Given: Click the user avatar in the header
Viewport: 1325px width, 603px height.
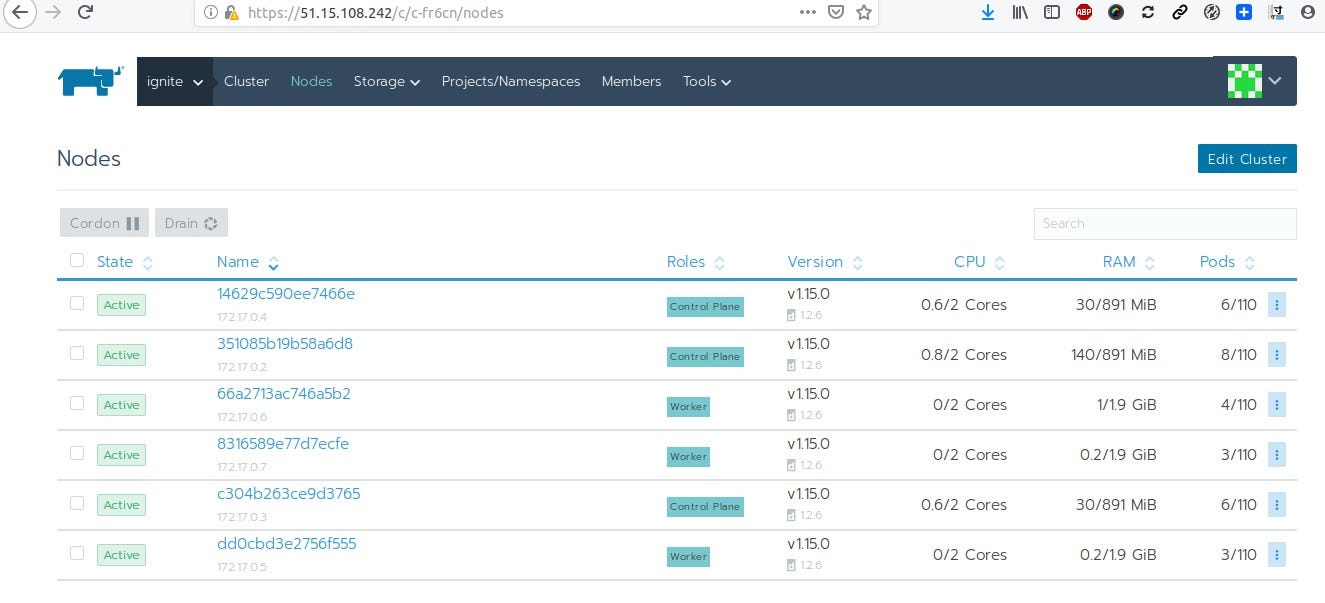Looking at the screenshot, I should [x=1245, y=81].
